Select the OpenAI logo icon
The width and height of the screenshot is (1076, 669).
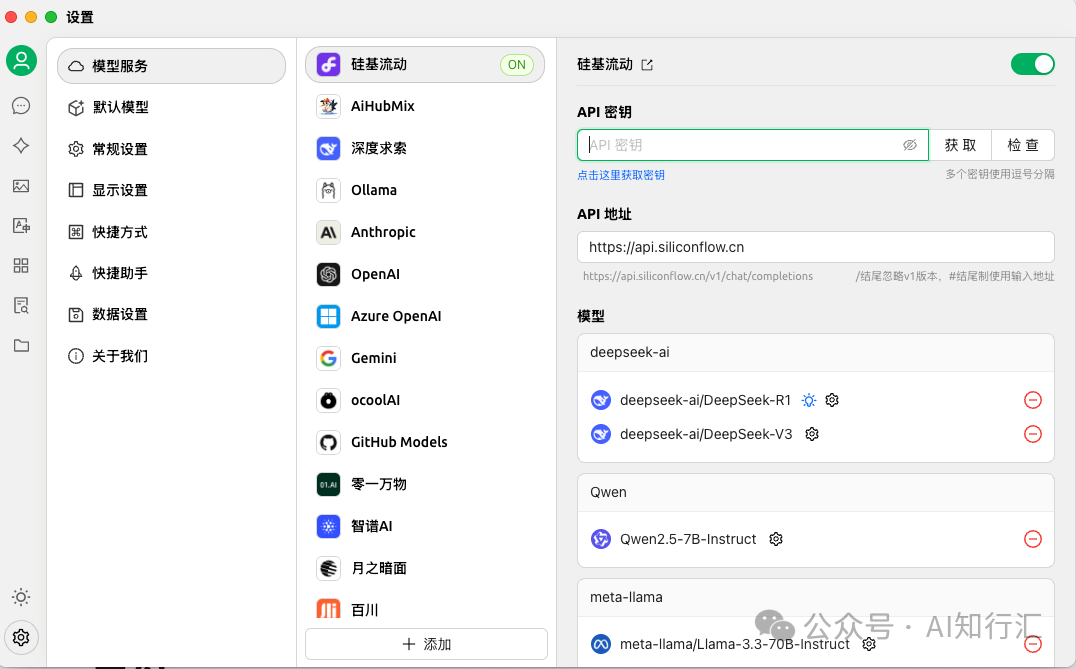click(x=329, y=274)
